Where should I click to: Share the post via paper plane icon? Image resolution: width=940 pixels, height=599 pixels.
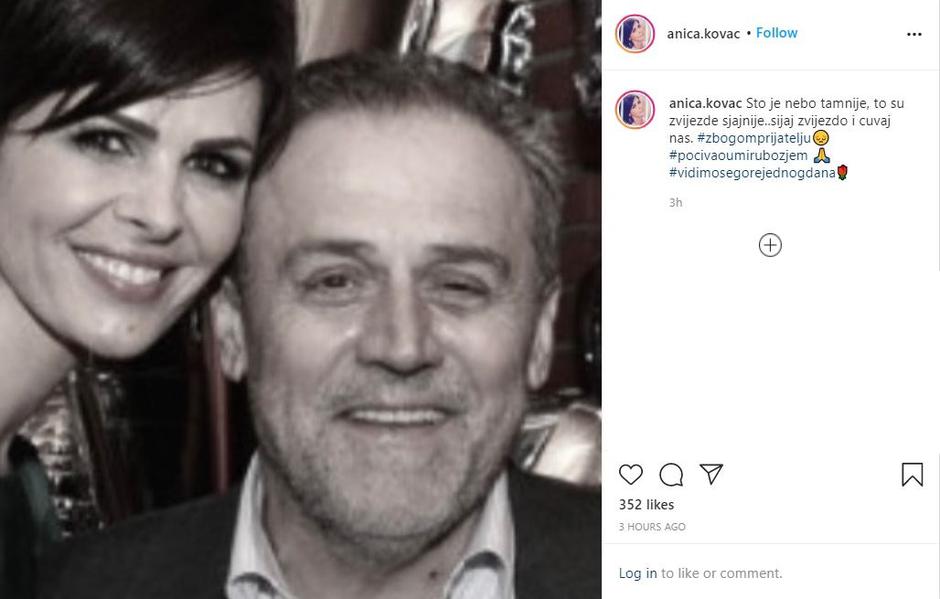coord(711,474)
